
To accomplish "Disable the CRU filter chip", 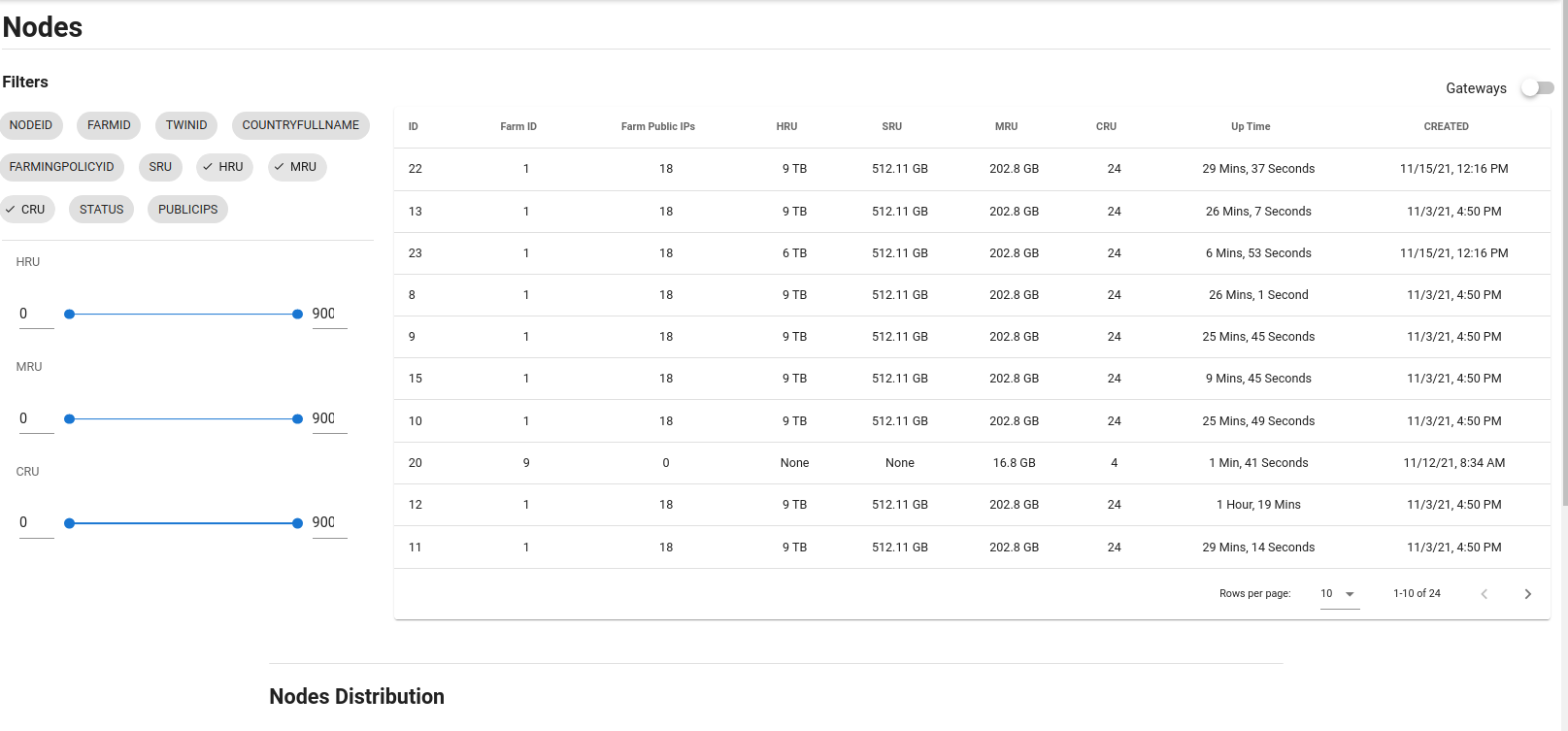I will 27,210.
